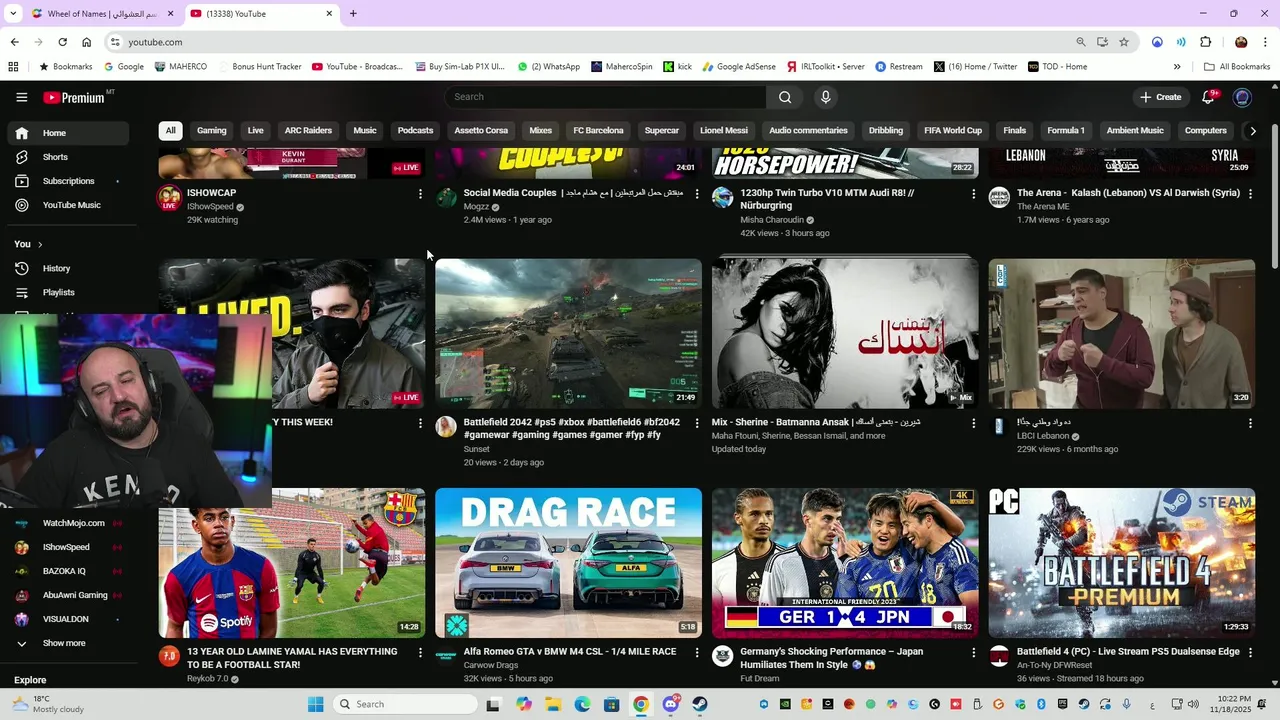Open more options for Alfa Romeo drag race video
1280x720 pixels.
(697, 653)
